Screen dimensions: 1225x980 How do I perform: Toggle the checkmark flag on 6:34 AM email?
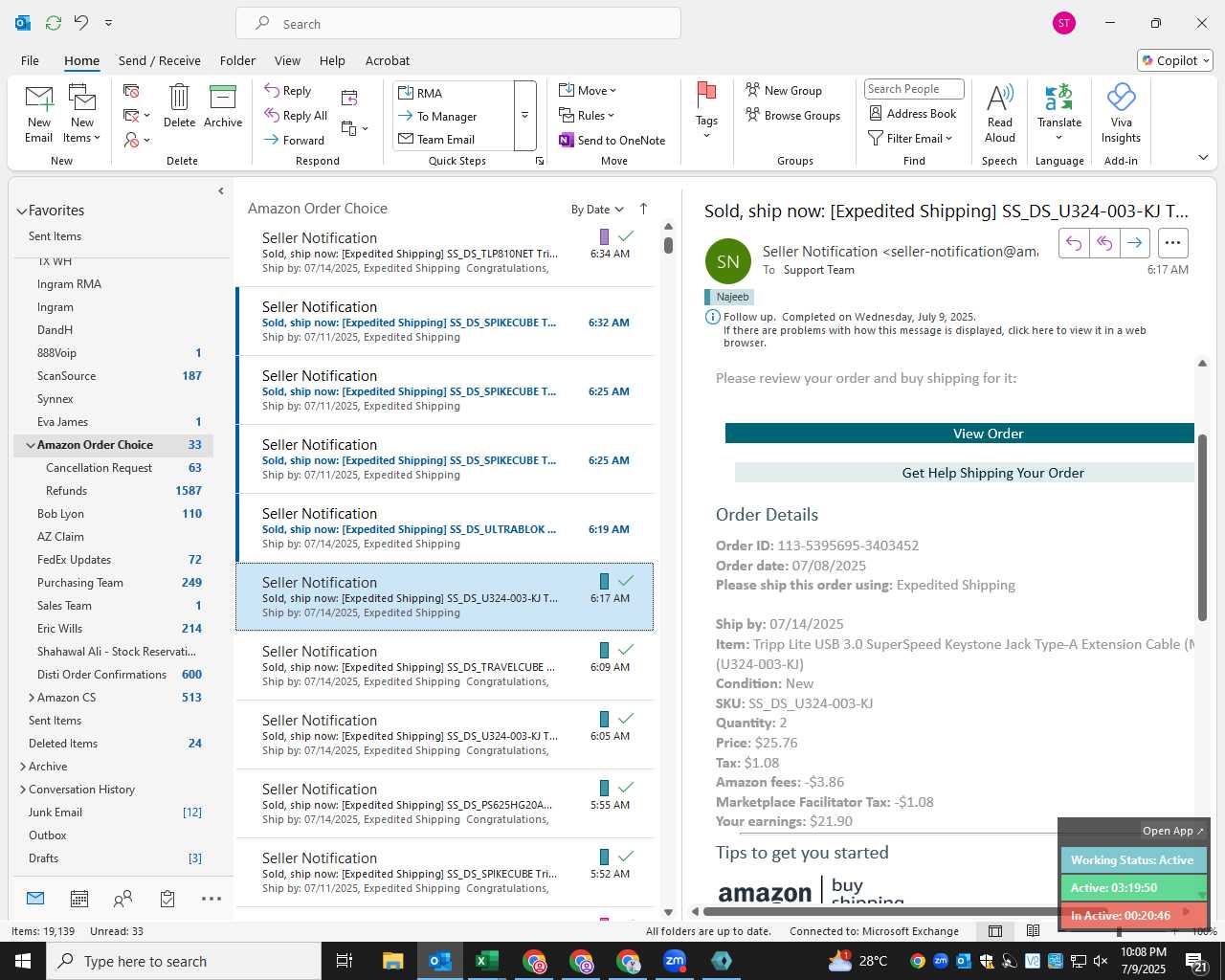click(626, 236)
